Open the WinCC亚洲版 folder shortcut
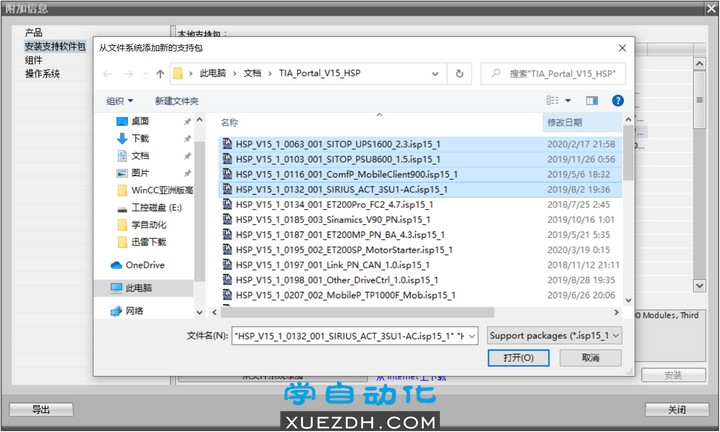The width and height of the screenshot is (720, 432). [x=155, y=190]
